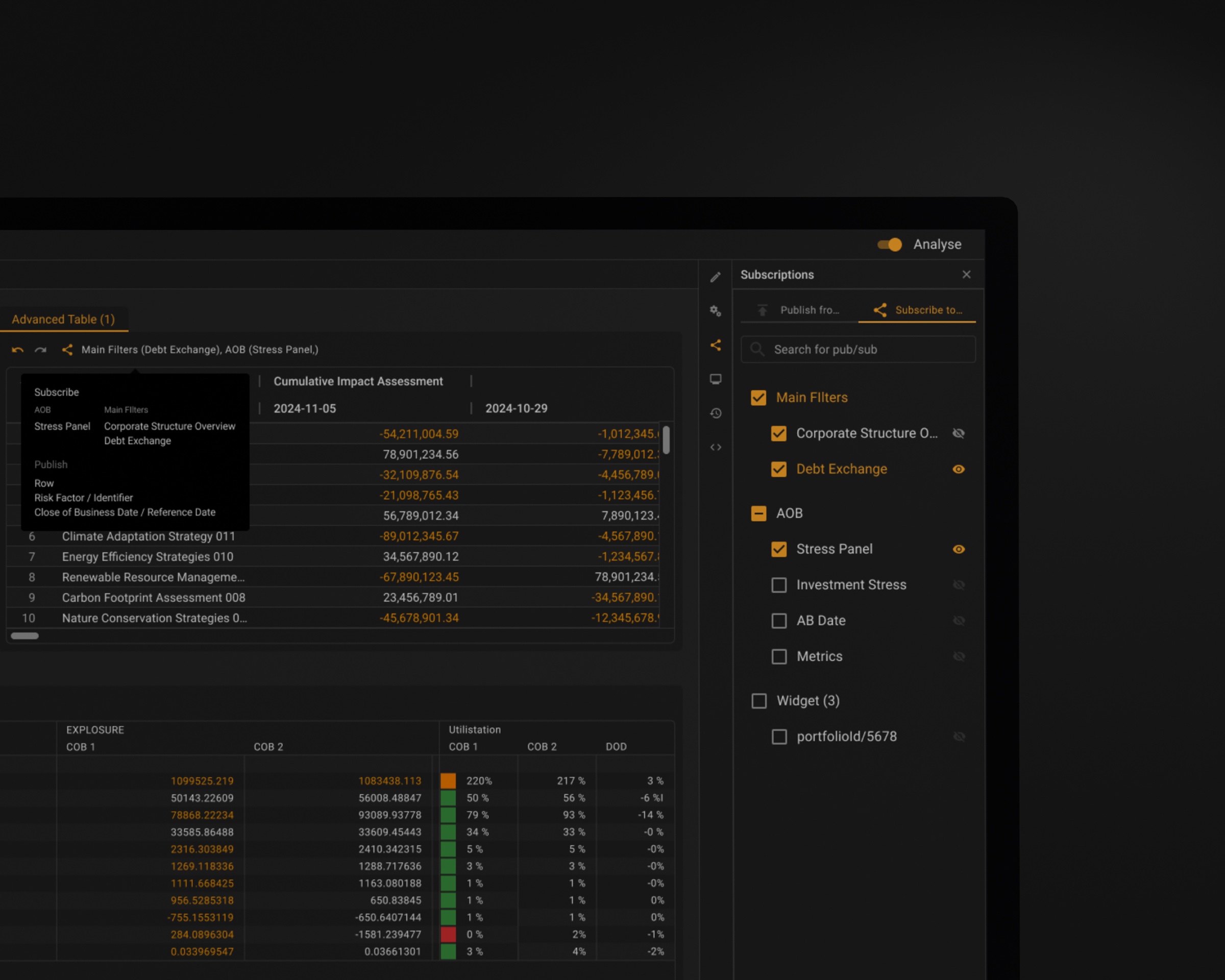Open the gears settings icon in sidebar
Viewport: 1225px width, 980px height.
click(715, 311)
